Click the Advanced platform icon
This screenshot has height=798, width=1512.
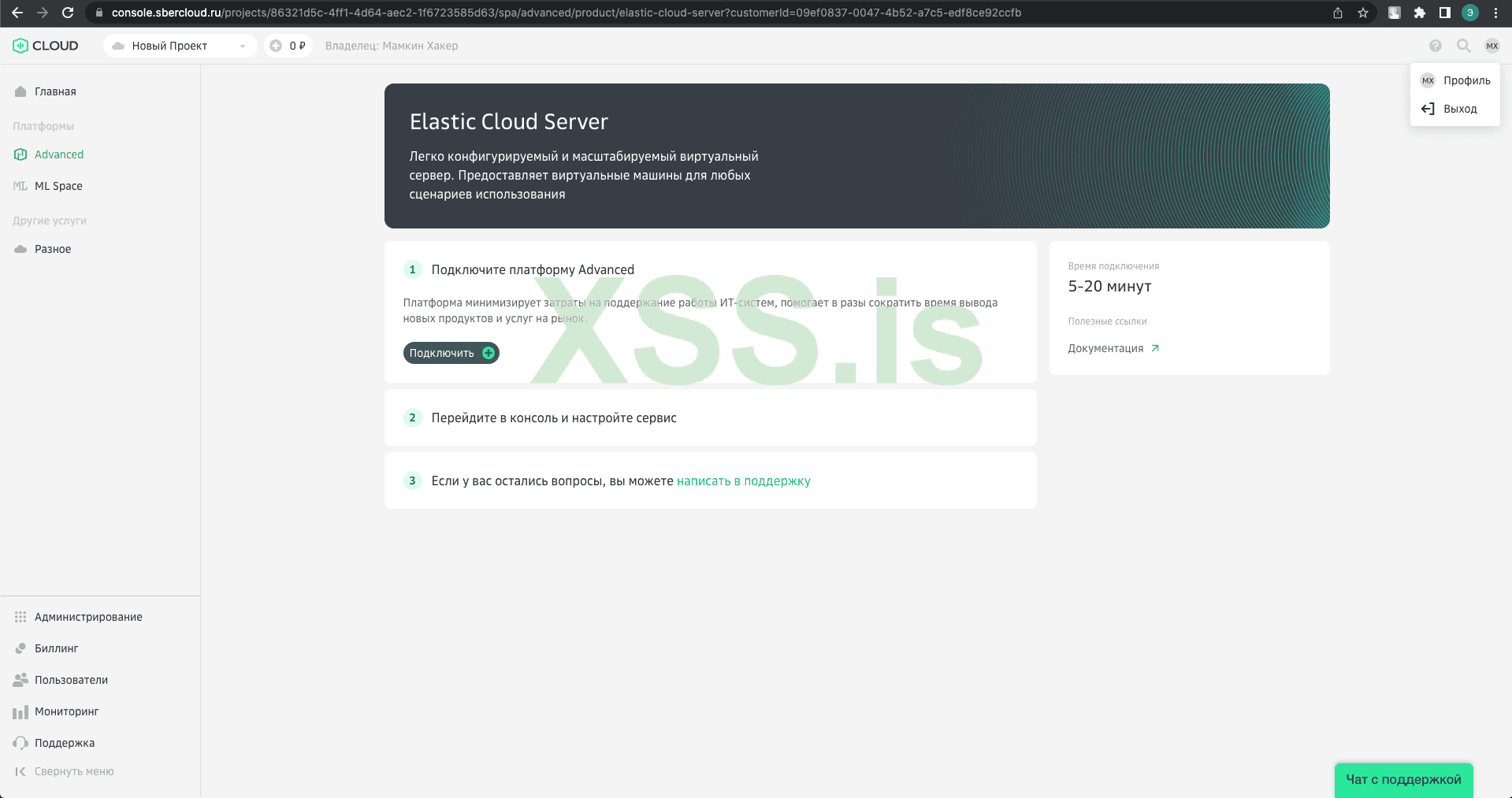[x=20, y=154]
